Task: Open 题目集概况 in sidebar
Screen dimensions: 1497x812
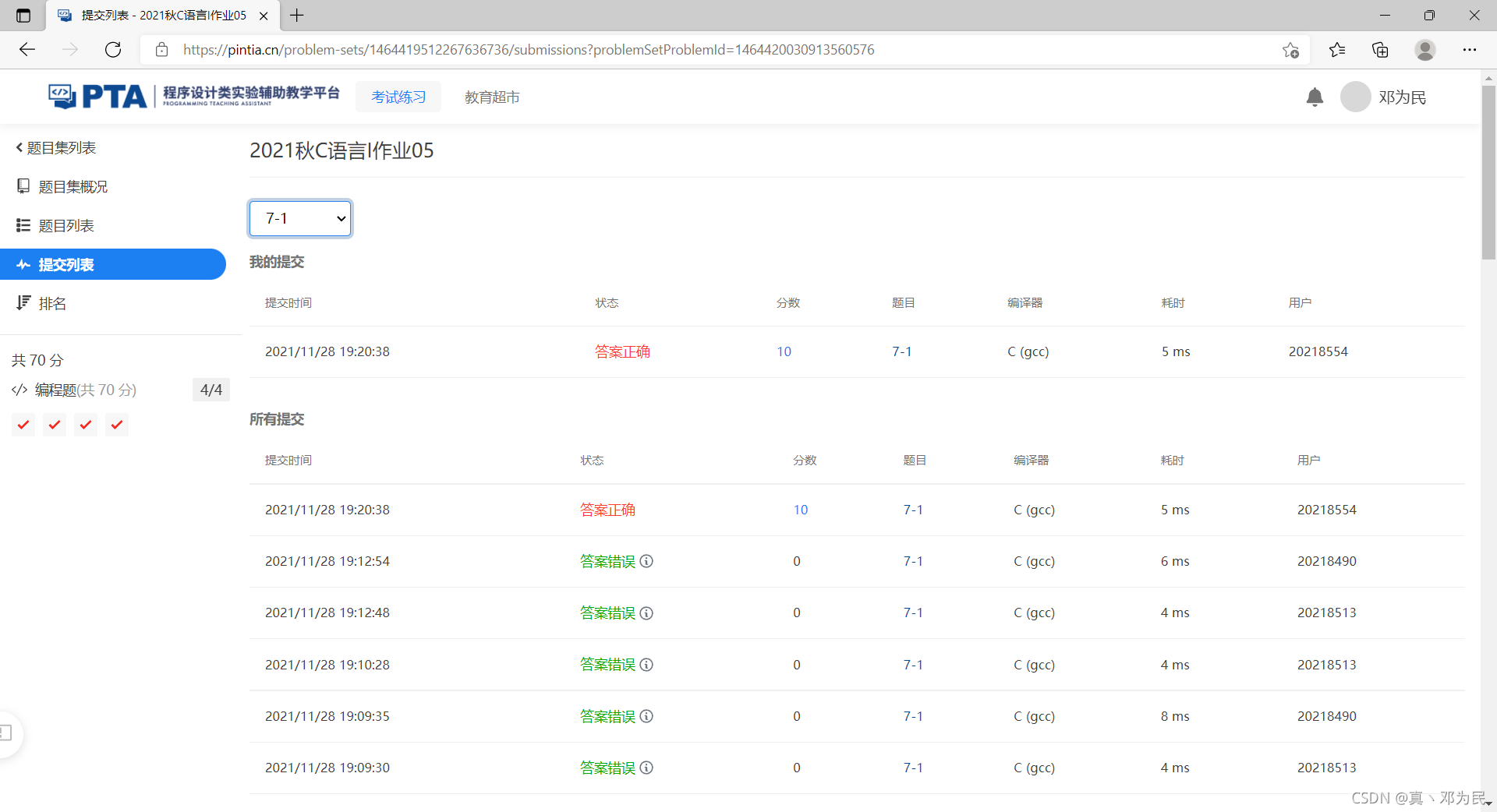Action: (x=62, y=187)
